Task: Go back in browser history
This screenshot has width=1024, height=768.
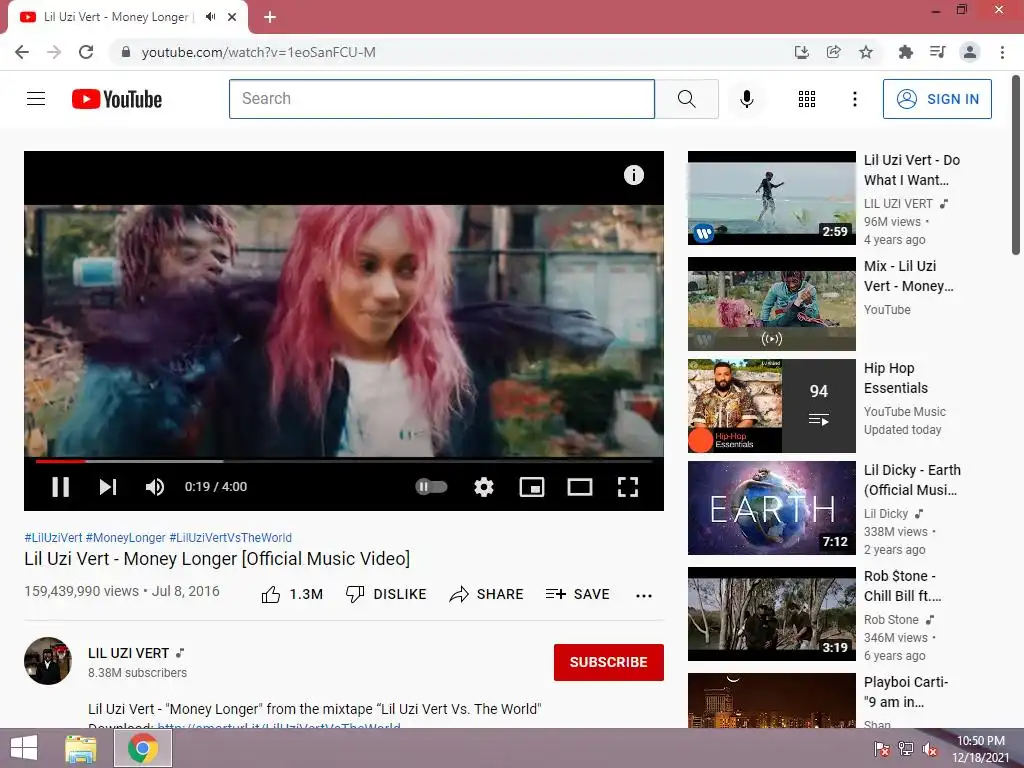Action: (x=22, y=52)
